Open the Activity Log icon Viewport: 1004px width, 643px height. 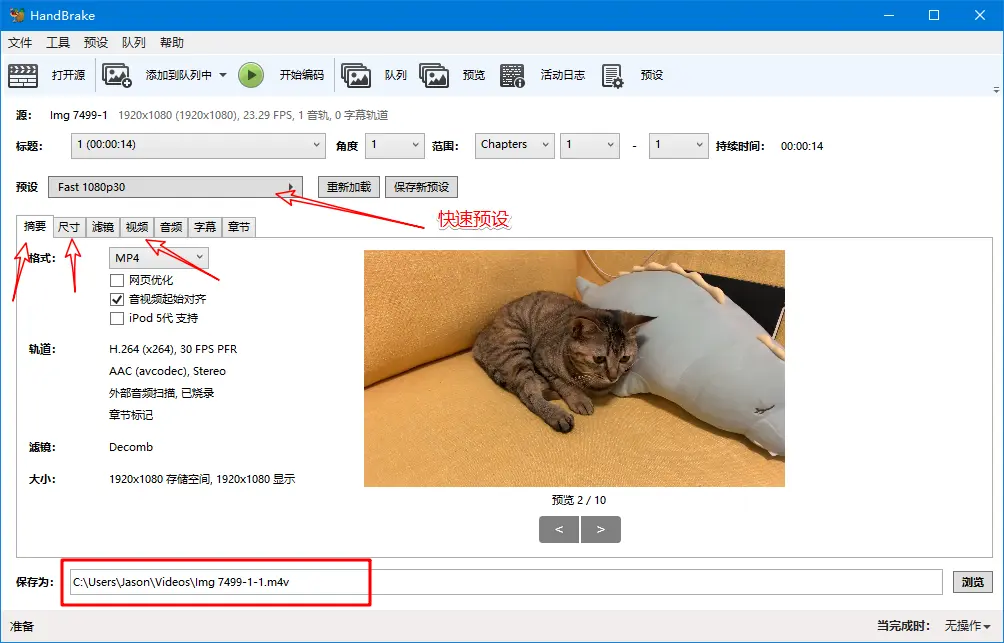click(512, 76)
